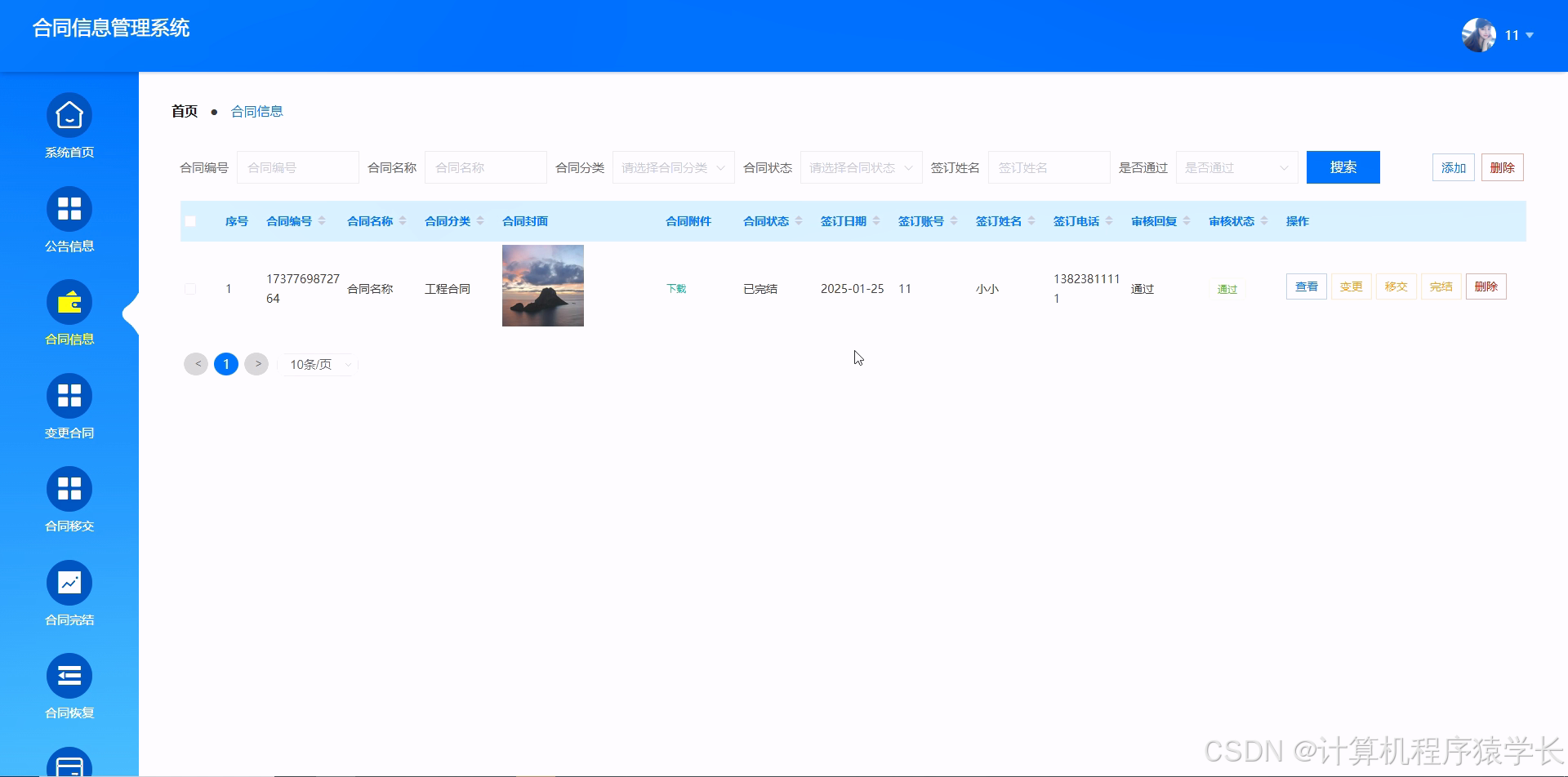Check the checkbox for contract row 1
This screenshot has width=1568, height=777.
190,288
